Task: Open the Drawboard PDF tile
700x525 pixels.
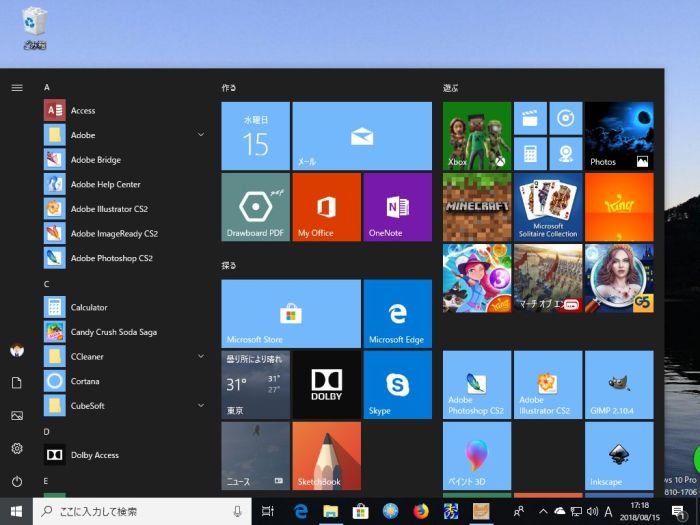Action: 255,207
